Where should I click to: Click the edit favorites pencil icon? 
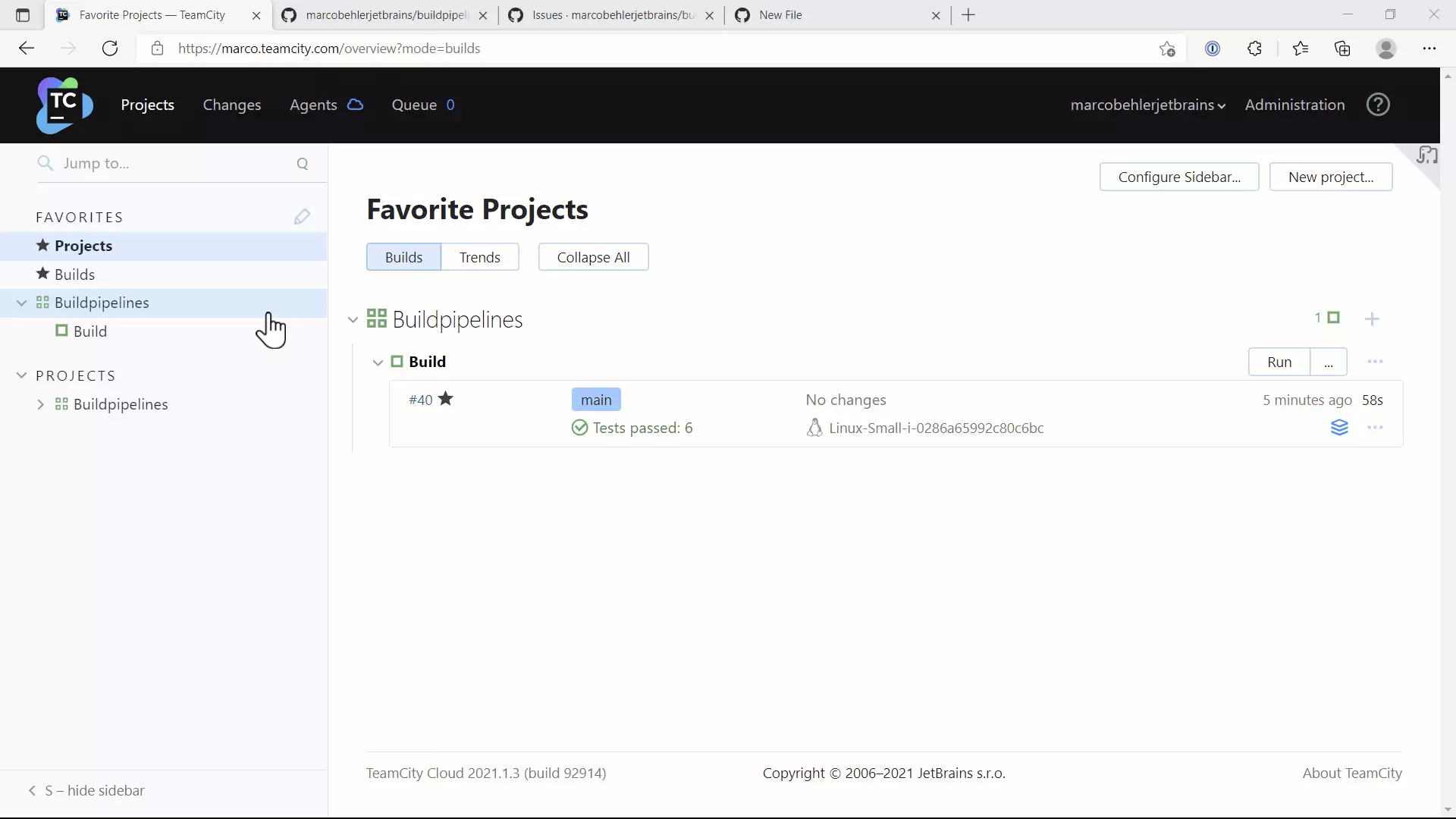pyautogui.click(x=302, y=217)
